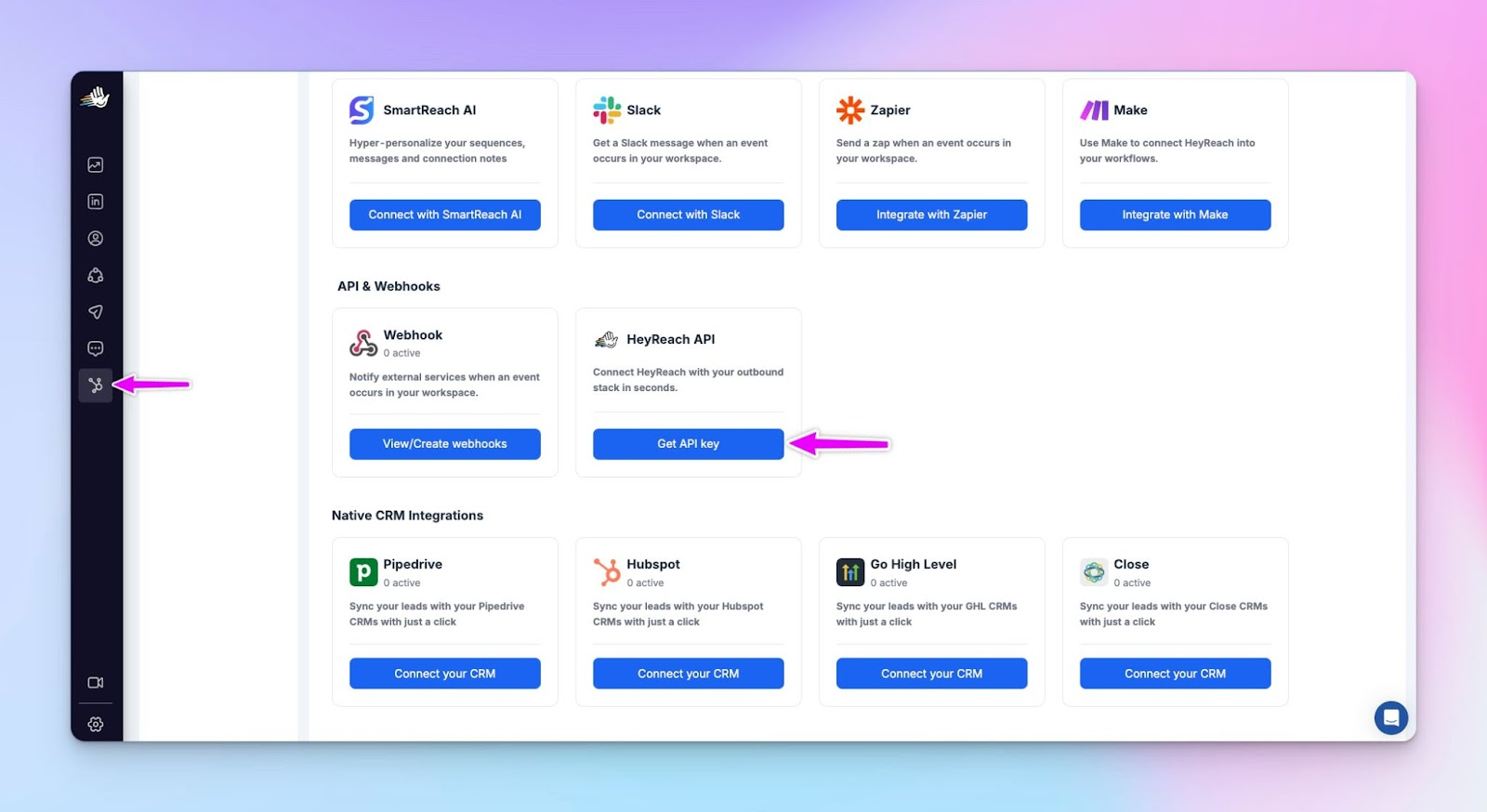Click the 'SmartReach AI' card title
This screenshot has width=1487, height=812.
(x=429, y=110)
